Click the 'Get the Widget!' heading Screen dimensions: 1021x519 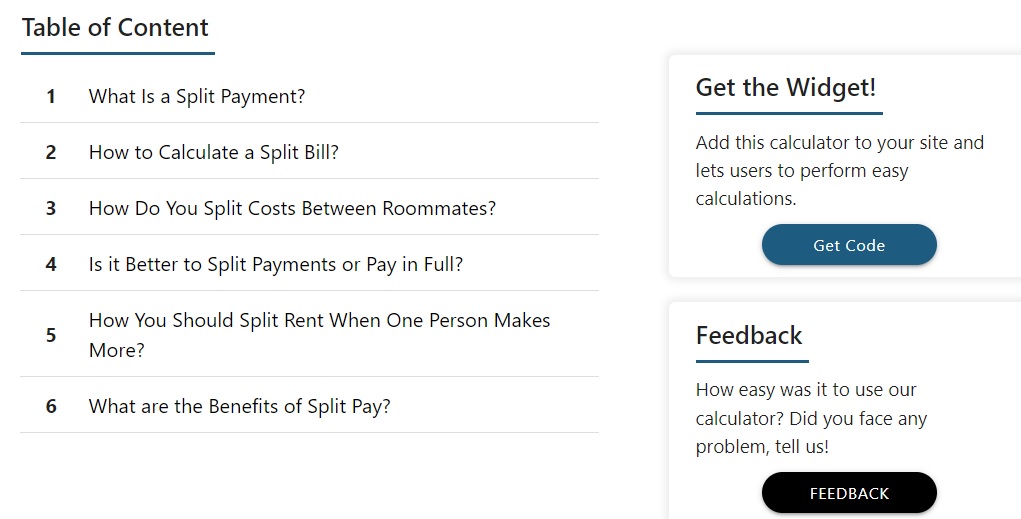pos(786,87)
